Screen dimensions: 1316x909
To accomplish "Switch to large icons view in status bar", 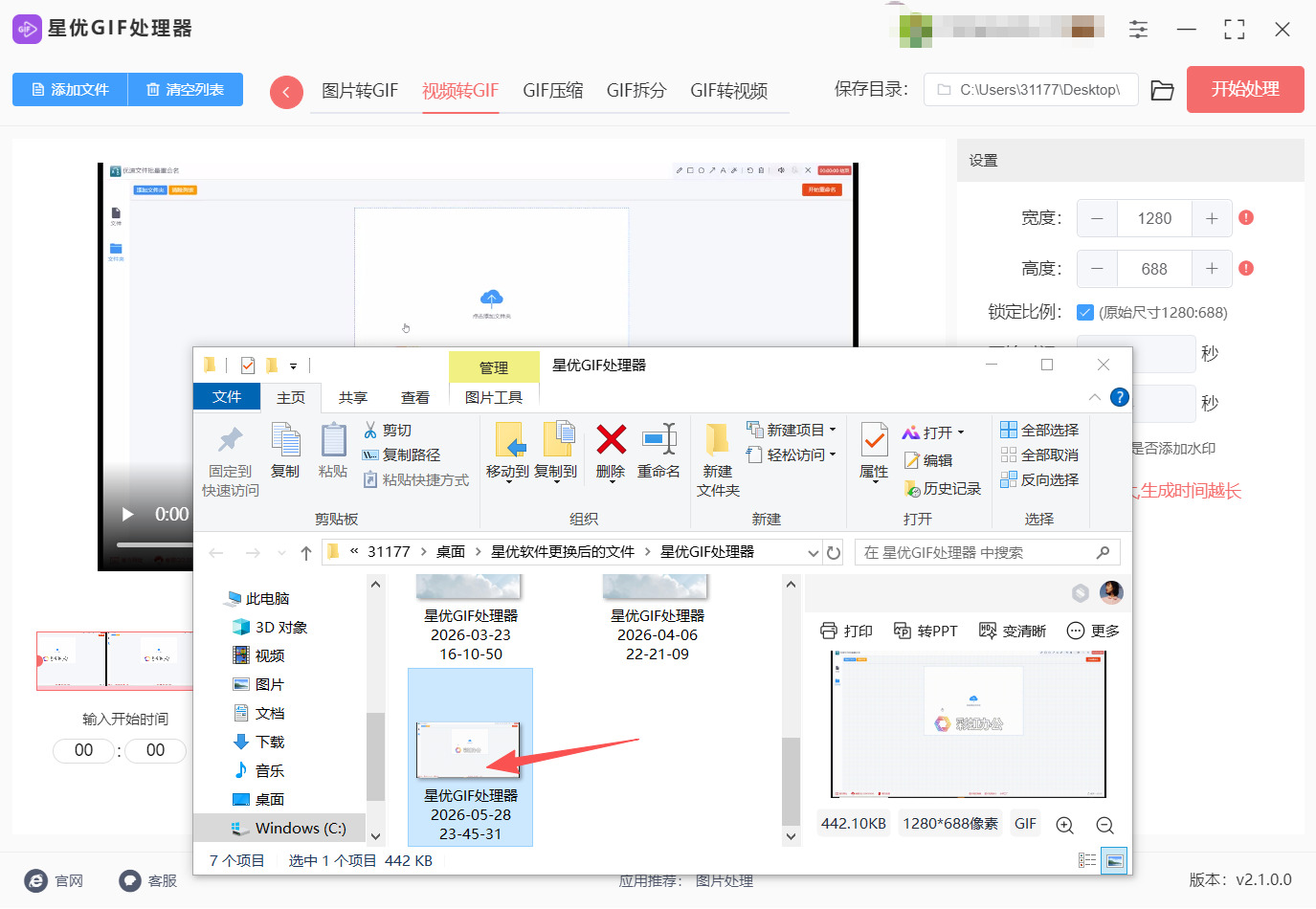I will click(x=1114, y=861).
